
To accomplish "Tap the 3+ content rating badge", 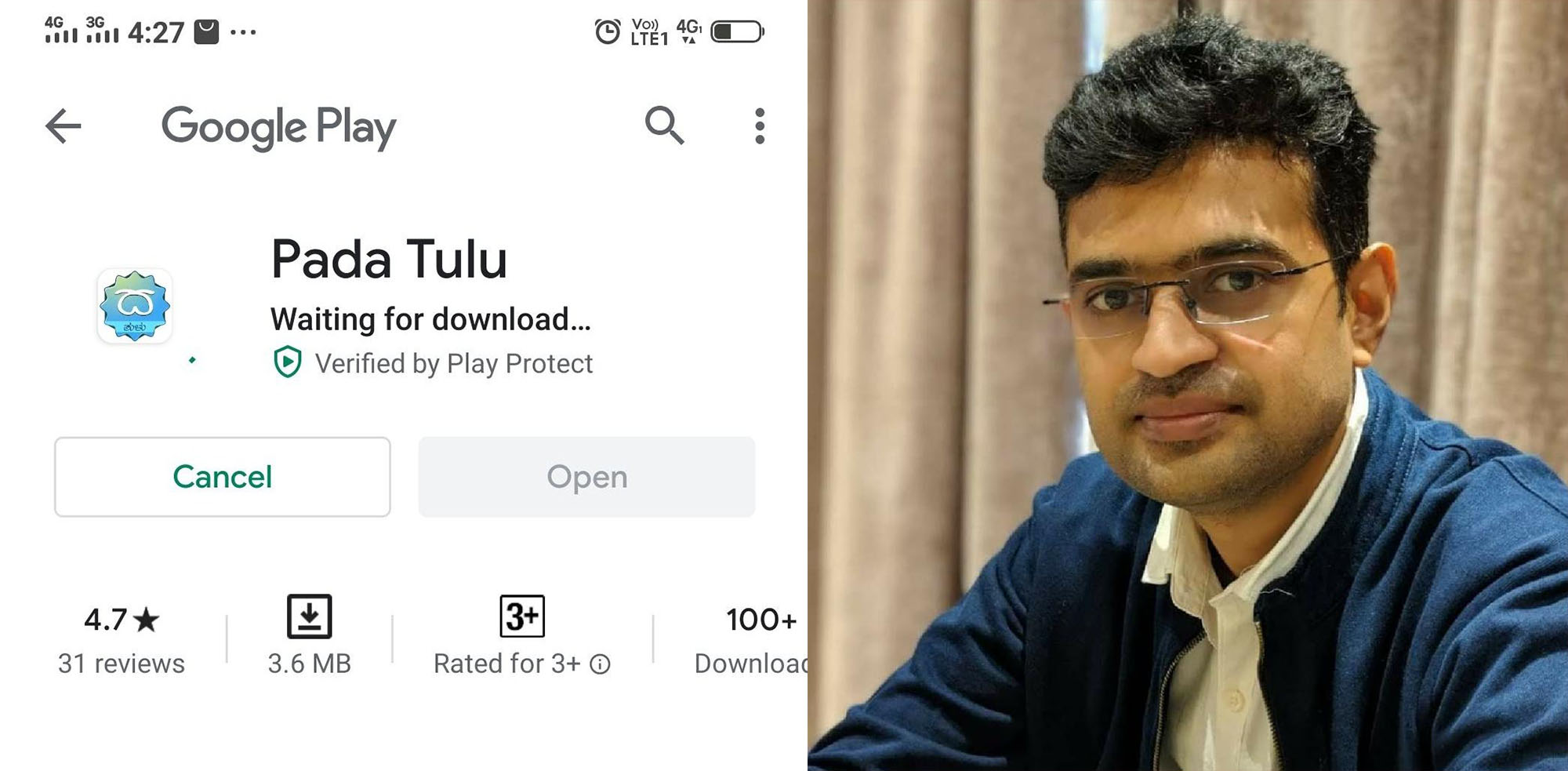I will (522, 616).
